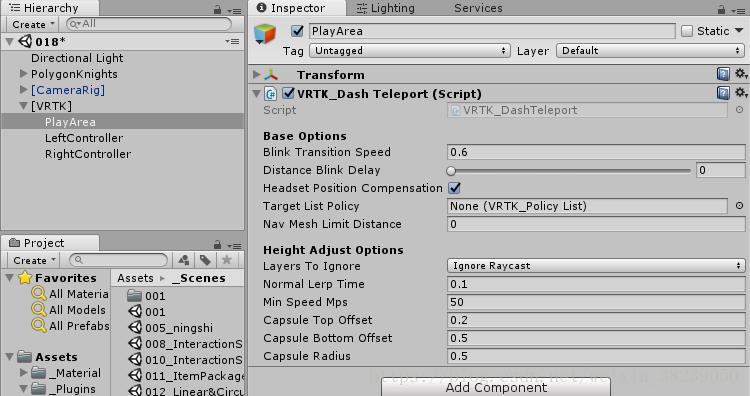Toggle Headset Position Compensation checkbox
The width and height of the screenshot is (750, 396).
(454, 188)
